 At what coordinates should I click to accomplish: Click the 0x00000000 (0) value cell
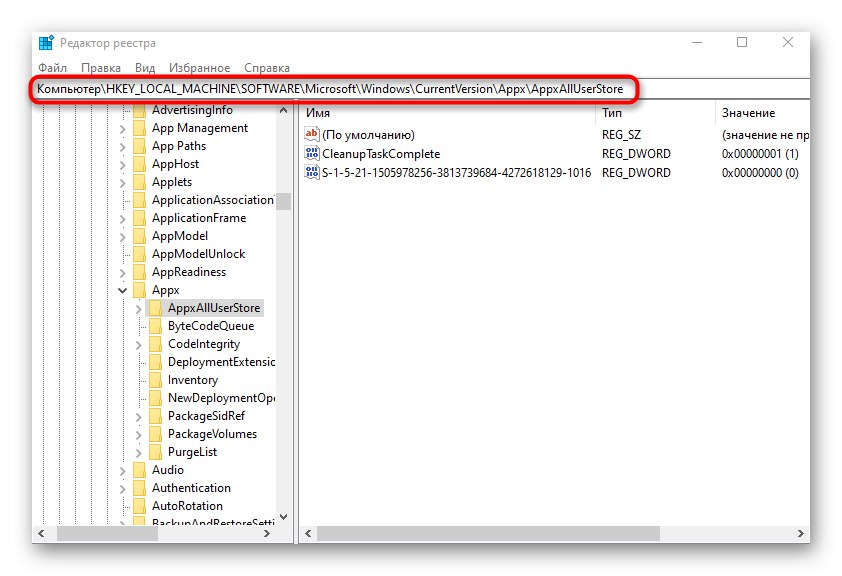click(760, 172)
